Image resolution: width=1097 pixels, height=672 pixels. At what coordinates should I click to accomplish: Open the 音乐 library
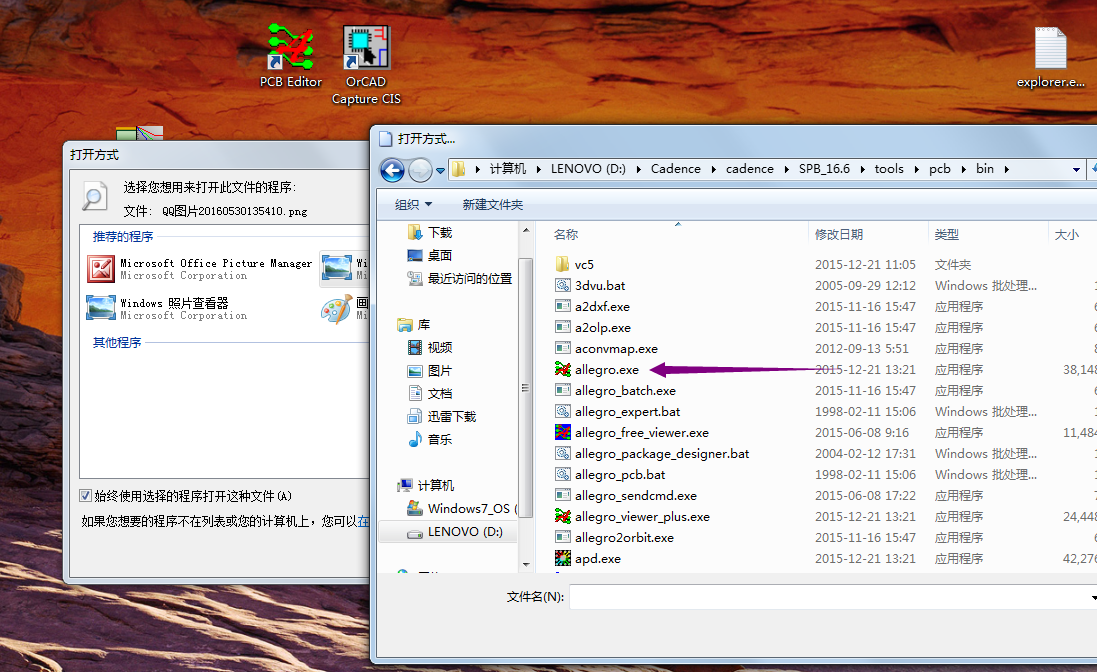click(430, 440)
